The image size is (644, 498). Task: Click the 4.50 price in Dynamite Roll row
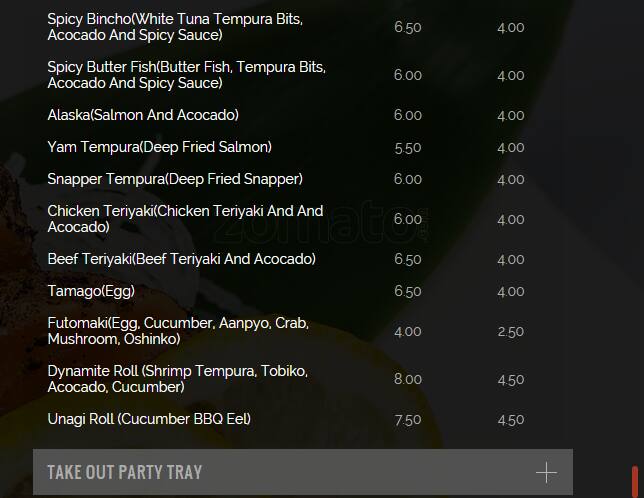tap(510, 380)
